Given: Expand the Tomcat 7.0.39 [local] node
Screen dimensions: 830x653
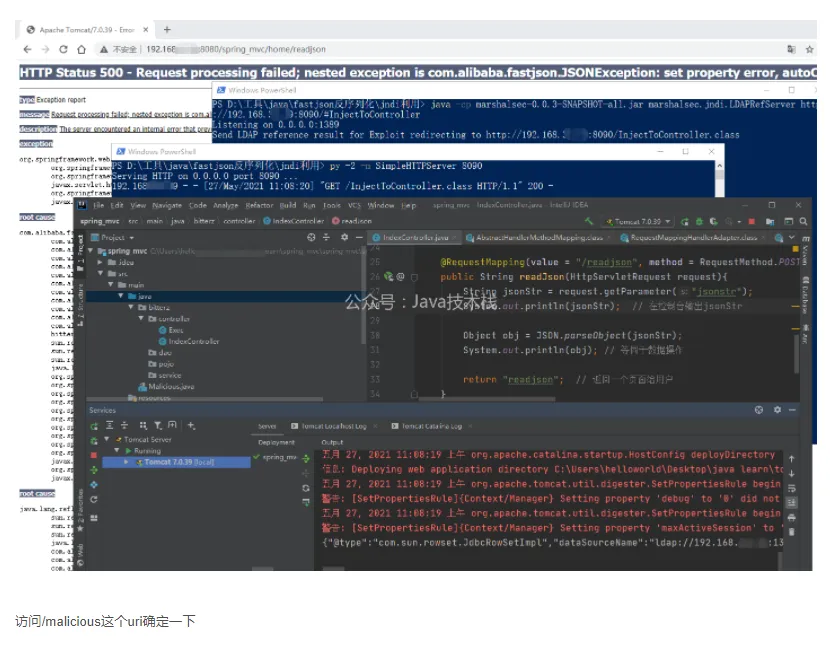Looking at the screenshot, I should point(126,462).
